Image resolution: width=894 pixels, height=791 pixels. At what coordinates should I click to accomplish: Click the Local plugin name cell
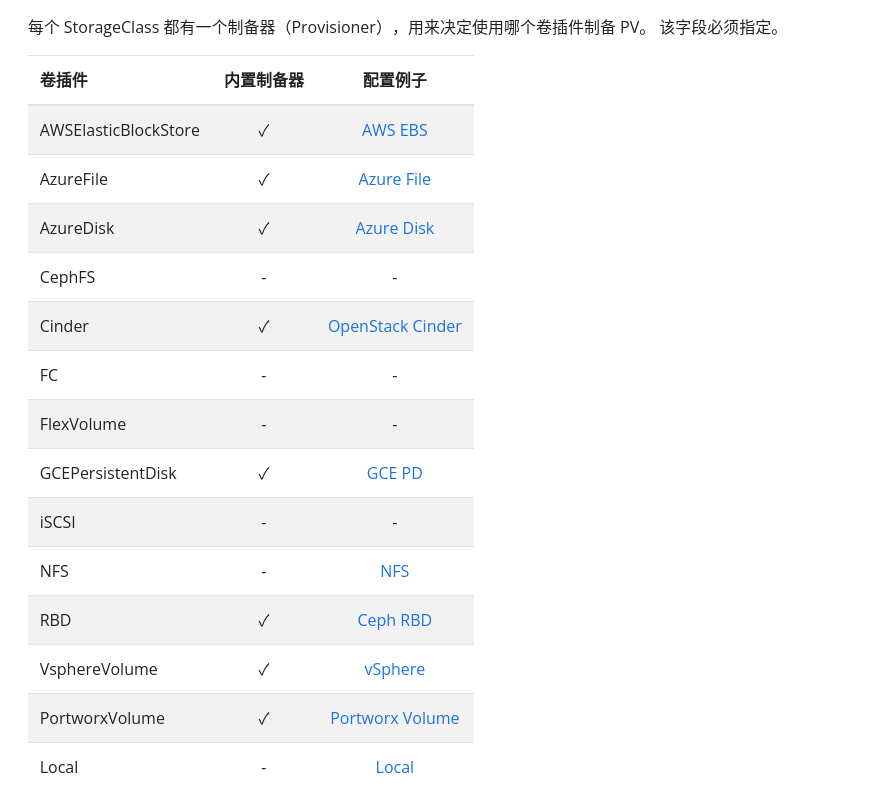pyautogui.click(x=59, y=768)
